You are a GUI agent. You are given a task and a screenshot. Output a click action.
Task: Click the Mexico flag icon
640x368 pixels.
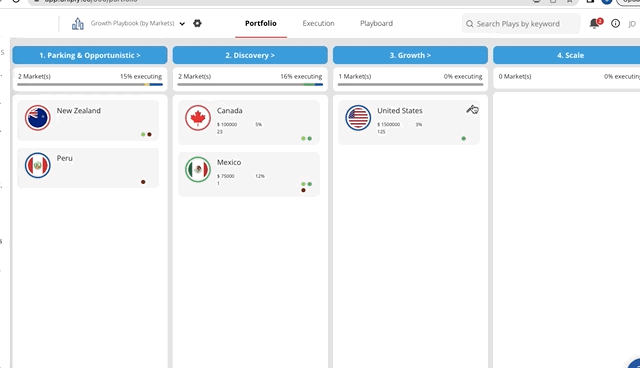(x=198, y=169)
